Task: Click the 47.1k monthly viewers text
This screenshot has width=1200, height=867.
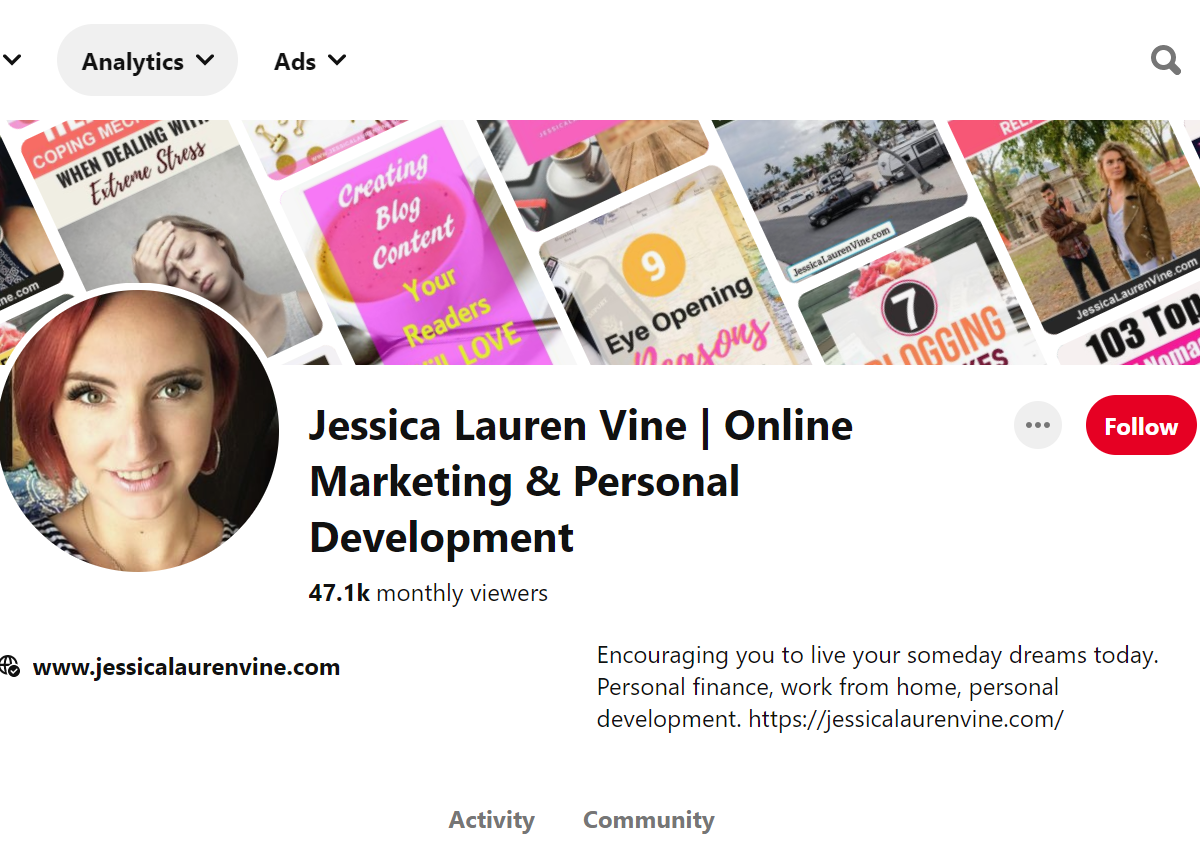Action: [428, 593]
